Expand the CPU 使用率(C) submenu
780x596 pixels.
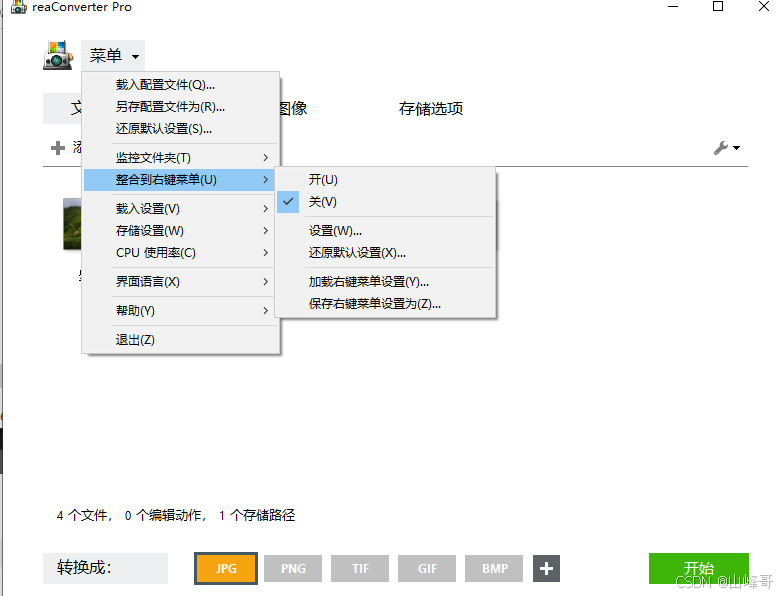[x=179, y=253]
